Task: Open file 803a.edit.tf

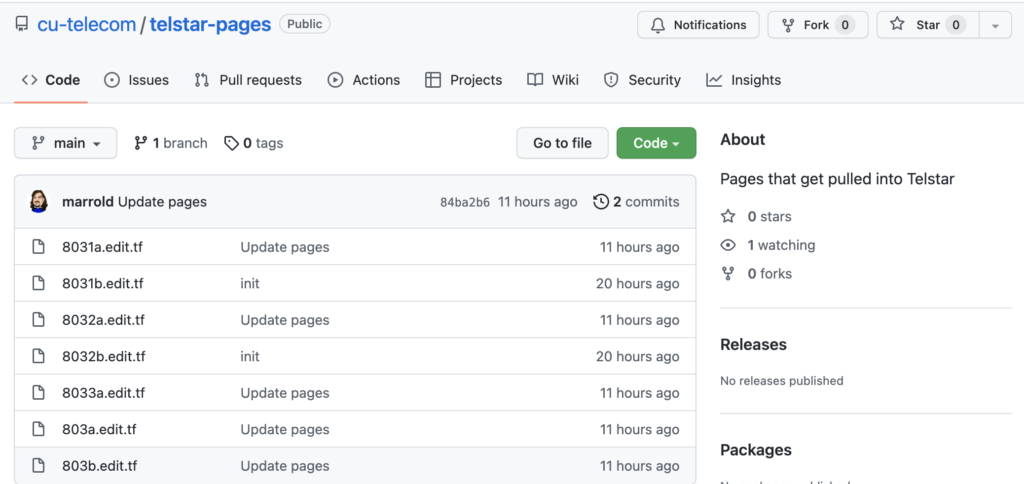Action: point(99,430)
